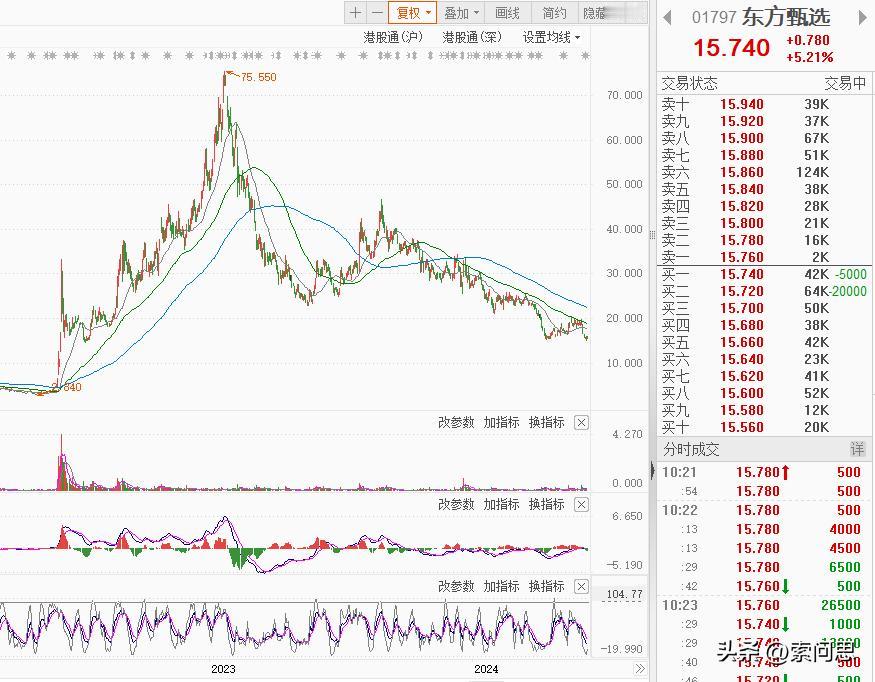
Task: Switch to 简约 view
Action: (554, 12)
